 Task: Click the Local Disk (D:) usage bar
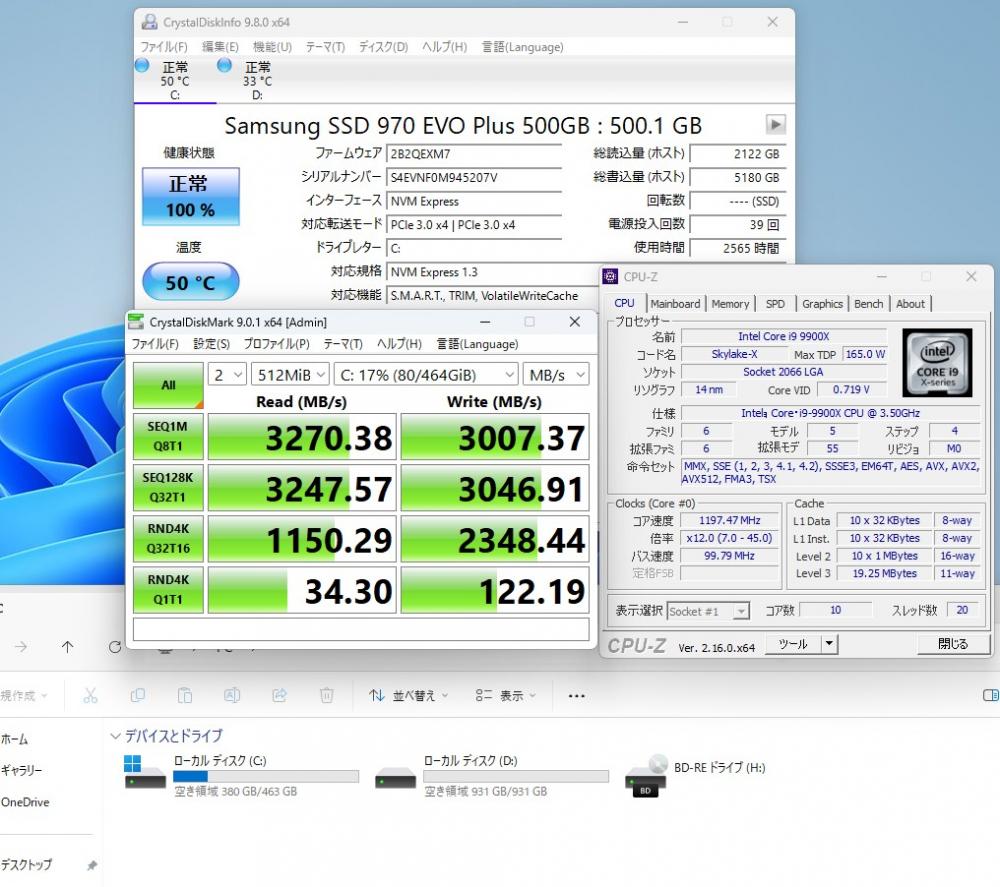click(x=516, y=776)
